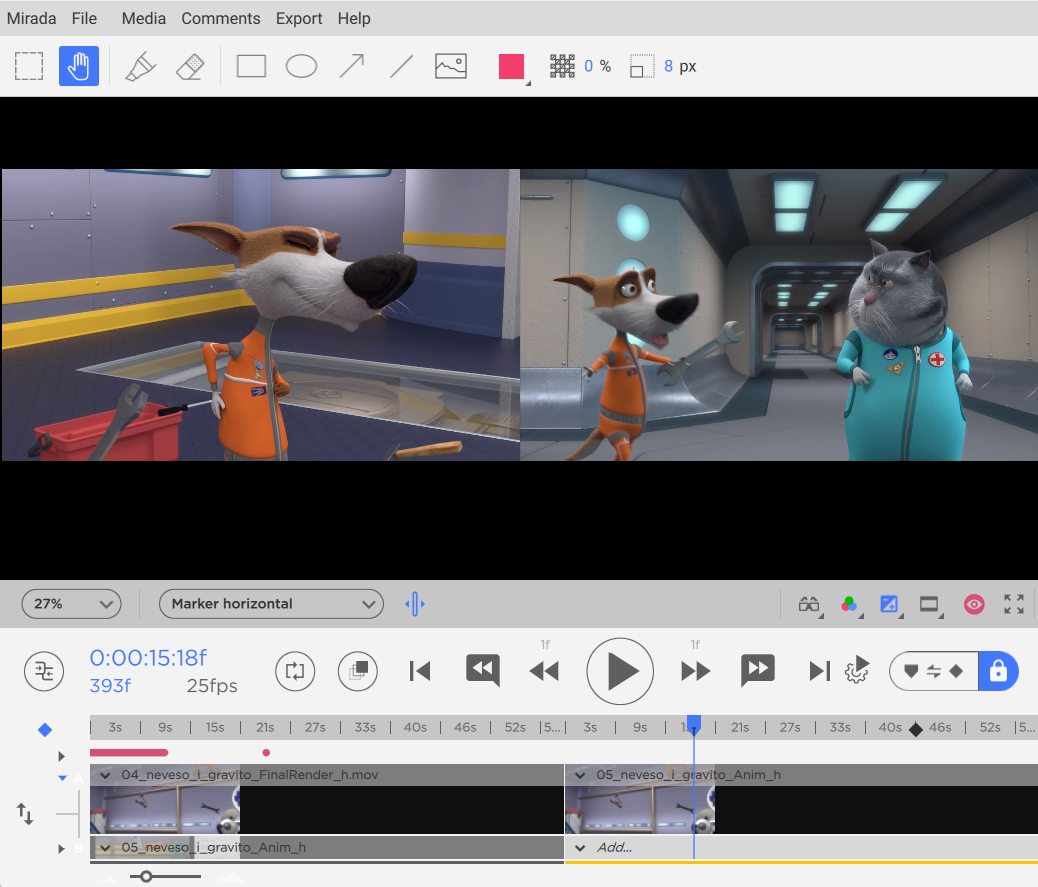This screenshot has width=1038, height=887.
Task: Open playback settings gear-play icon
Action: click(x=857, y=670)
